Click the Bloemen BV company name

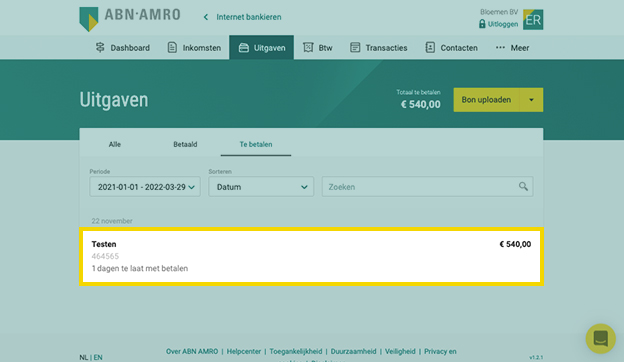[499, 12]
